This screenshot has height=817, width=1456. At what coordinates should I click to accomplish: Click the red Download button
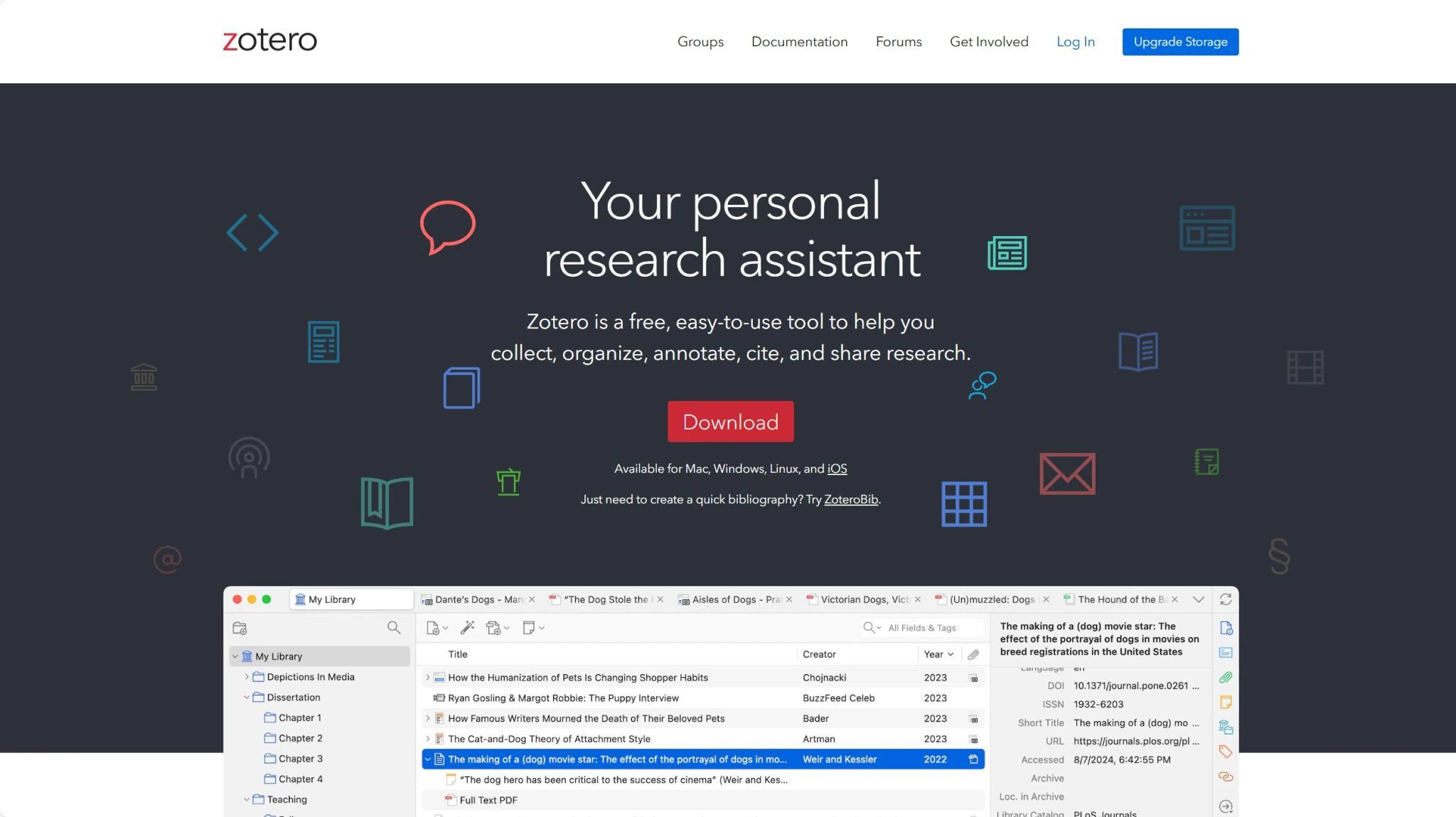(x=730, y=422)
